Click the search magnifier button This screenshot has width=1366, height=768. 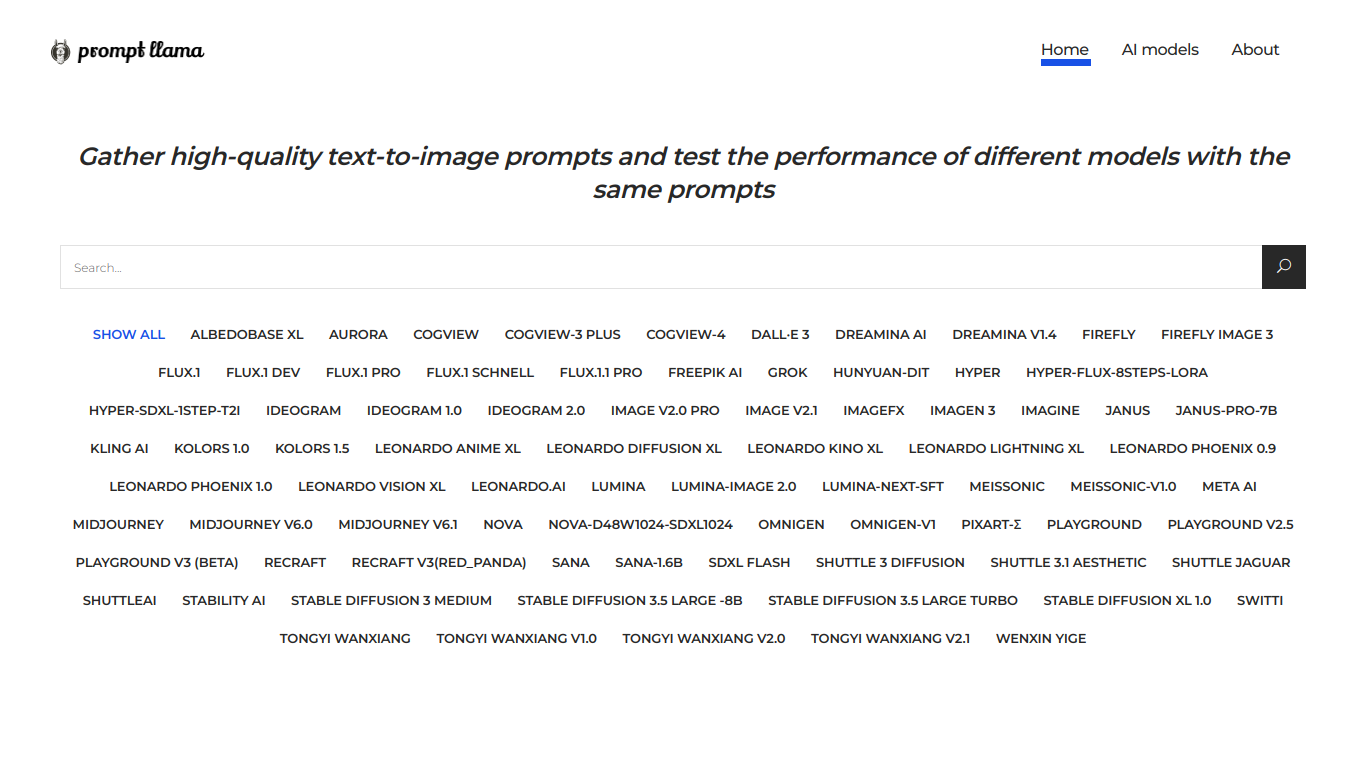[x=1284, y=267]
